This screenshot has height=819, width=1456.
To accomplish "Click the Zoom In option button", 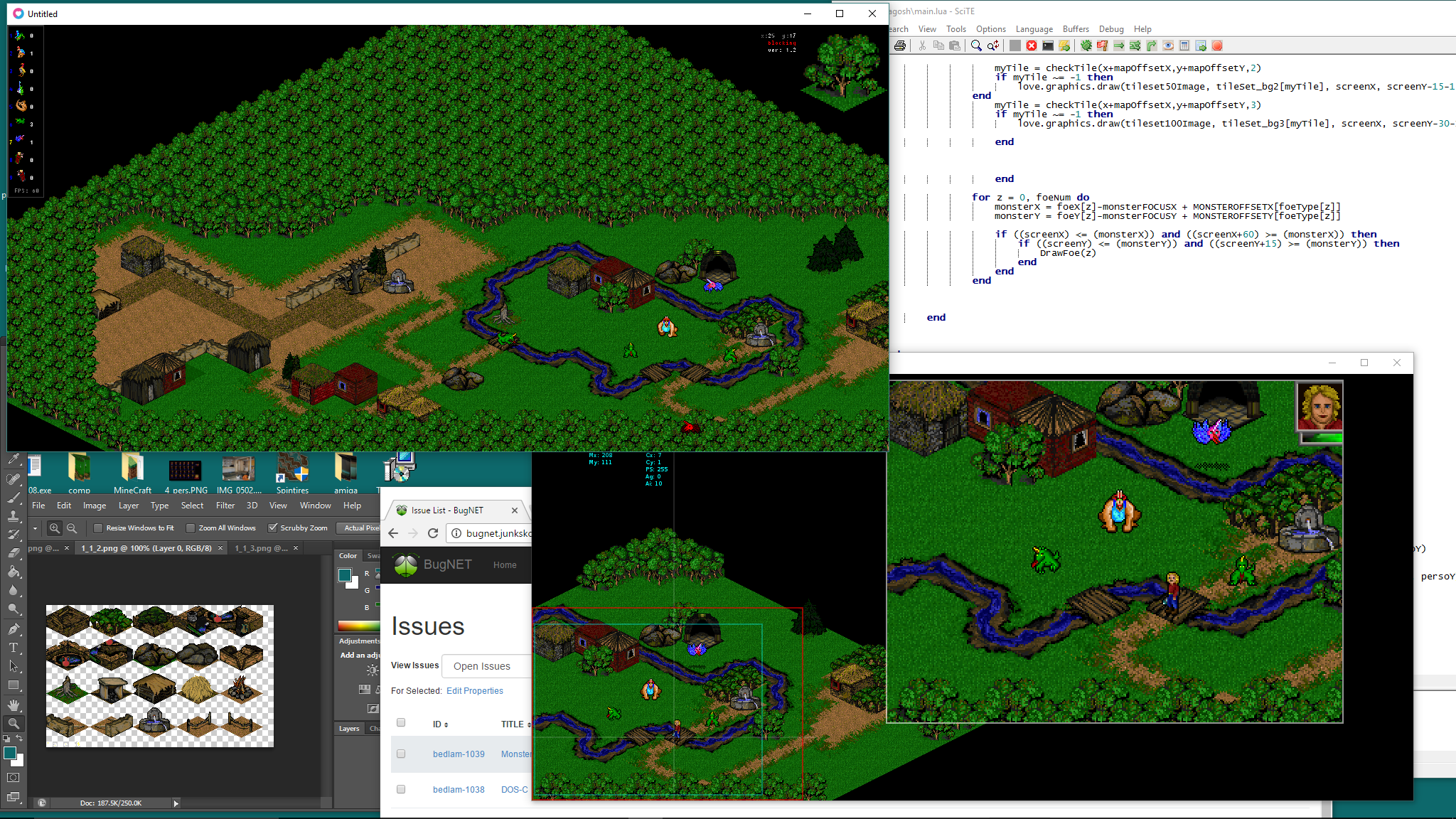I will [55, 528].
